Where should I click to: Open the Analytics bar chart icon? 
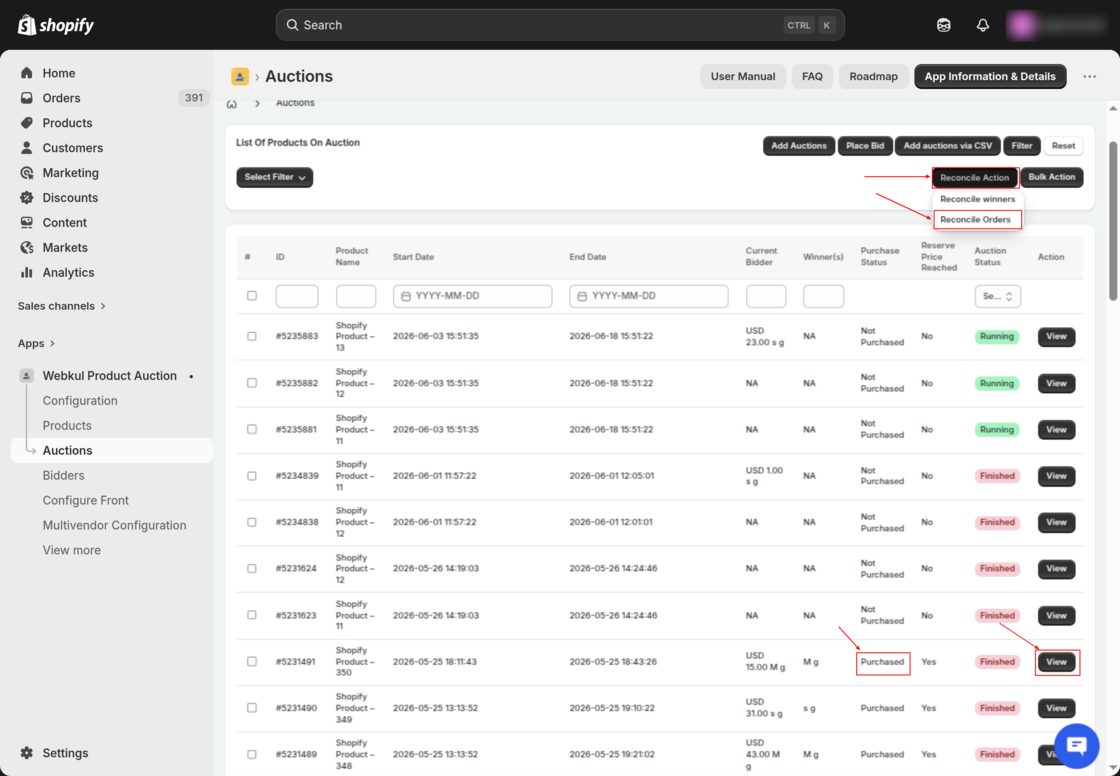tap(27, 272)
